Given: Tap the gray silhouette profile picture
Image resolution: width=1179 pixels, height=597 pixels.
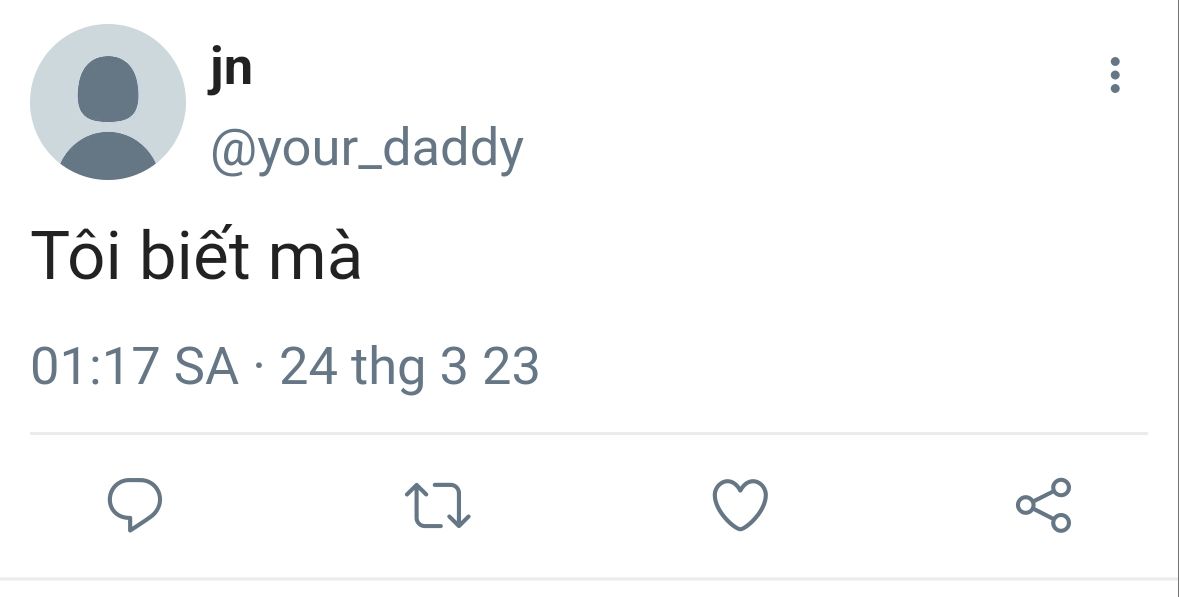Looking at the screenshot, I should coord(108,102).
